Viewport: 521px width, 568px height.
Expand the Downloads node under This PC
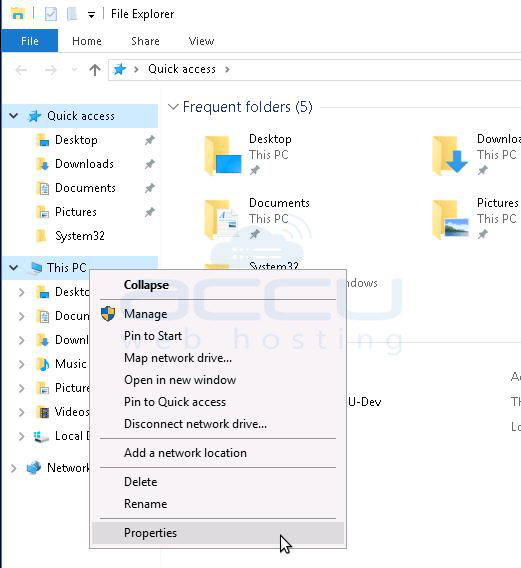coord(21,340)
